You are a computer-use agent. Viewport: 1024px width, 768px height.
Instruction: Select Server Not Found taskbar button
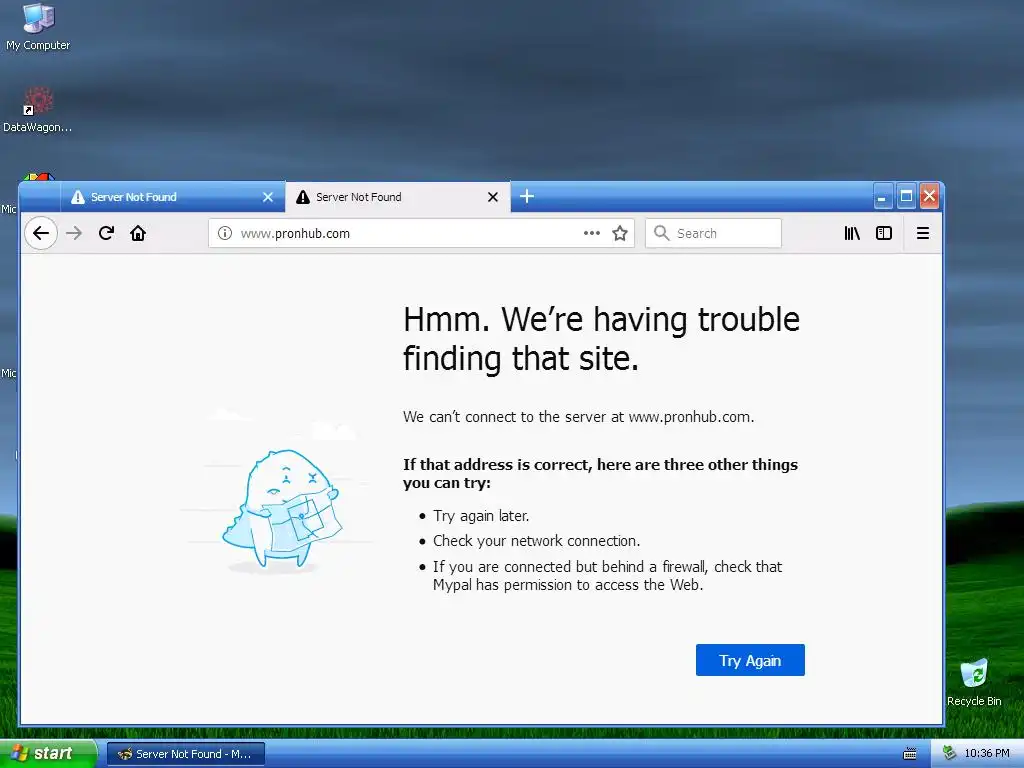185,754
